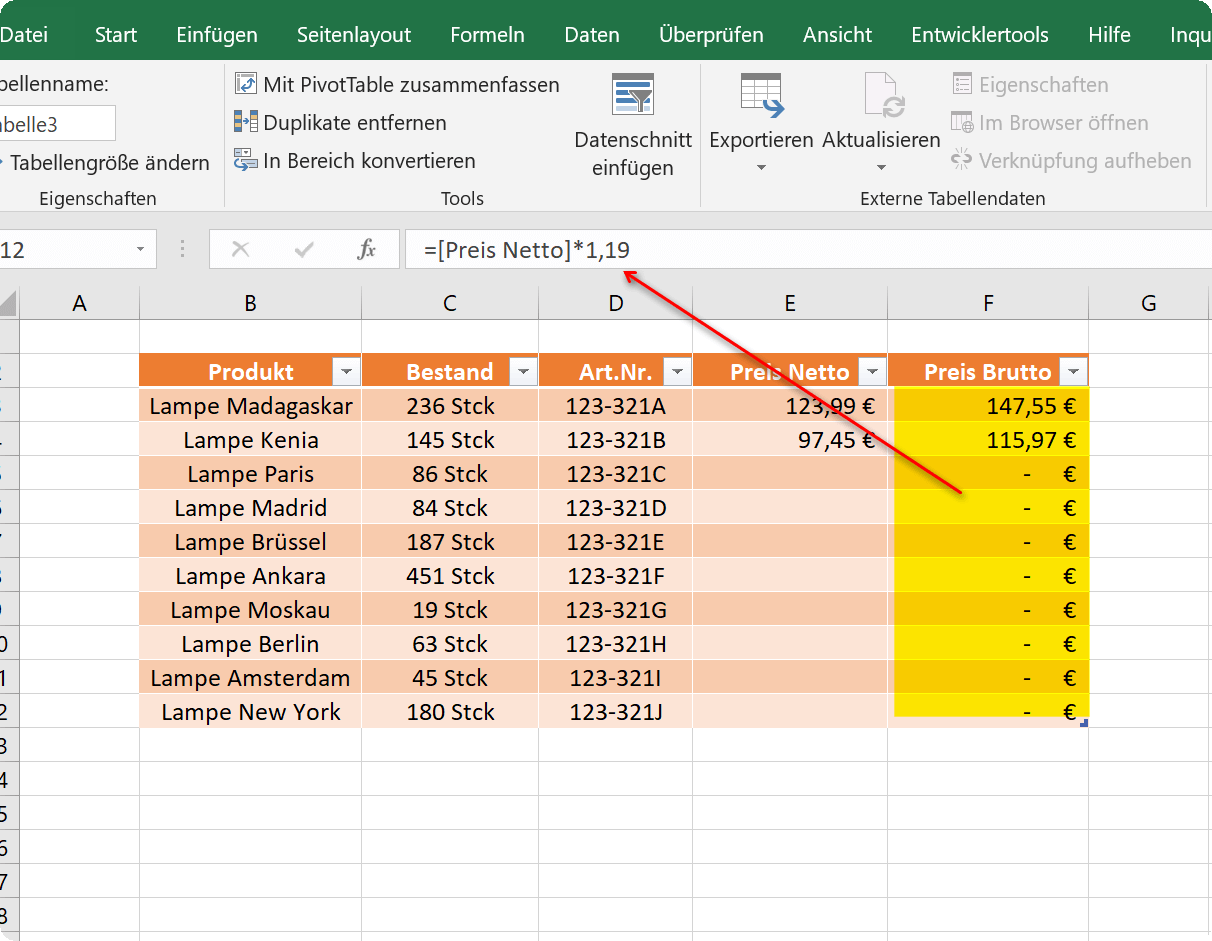The width and height of the screenshot is (1212, 941).
Task: Click the select-all corner of the sheet
Action: point(8,303)
